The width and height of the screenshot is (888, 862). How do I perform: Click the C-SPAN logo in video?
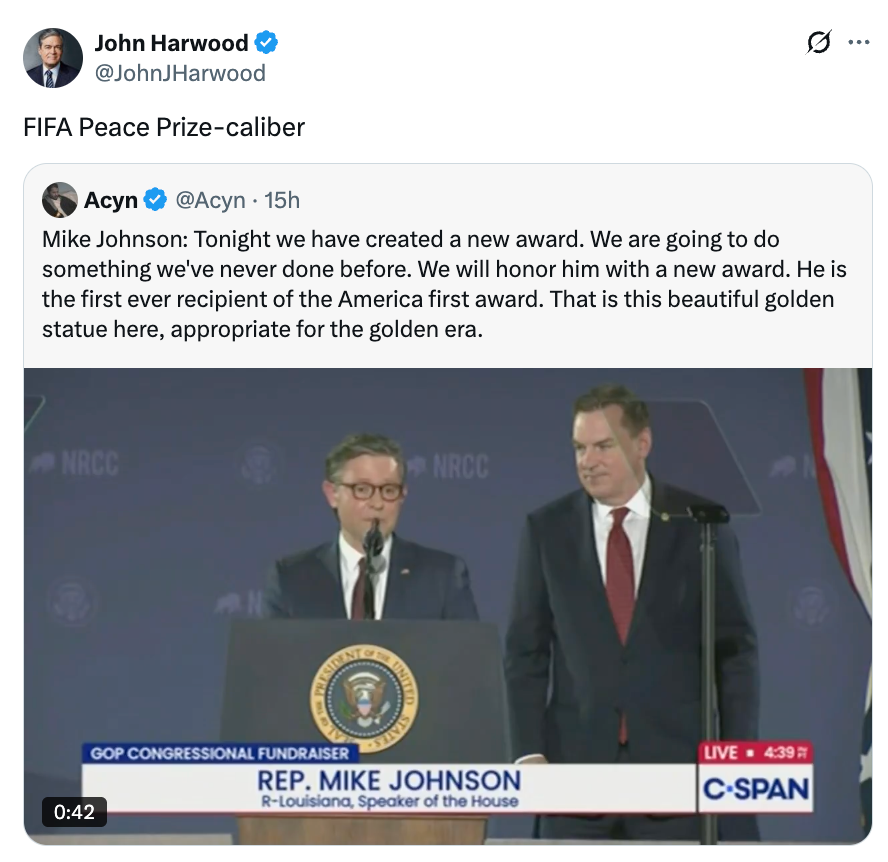pyautogui.click(x=756, y=790)
